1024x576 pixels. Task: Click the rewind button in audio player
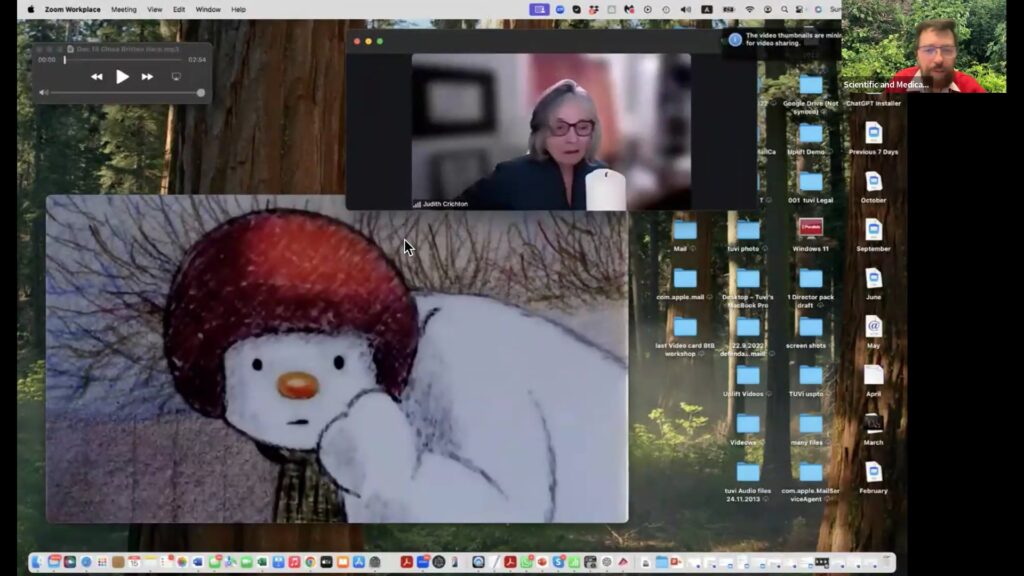[x=97, y=76]
